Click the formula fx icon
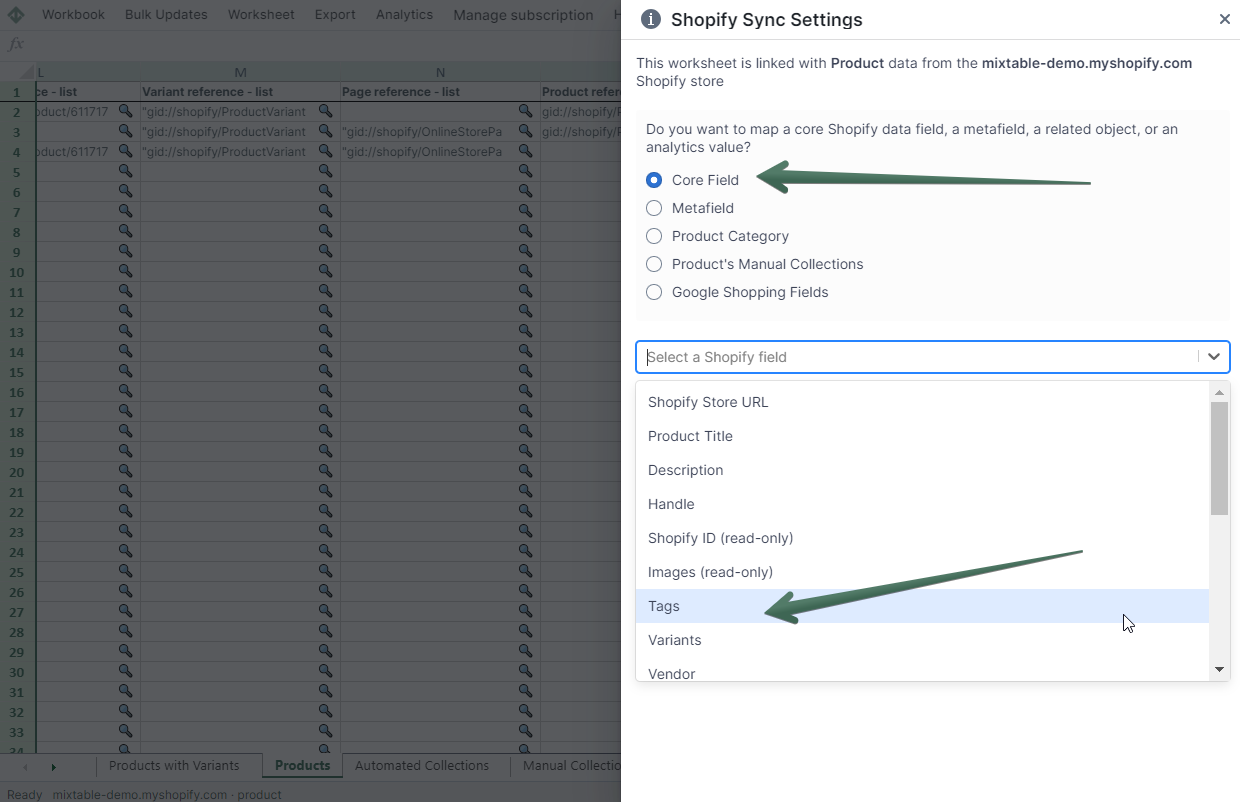 pyautogui.click(x=16, y=45)
